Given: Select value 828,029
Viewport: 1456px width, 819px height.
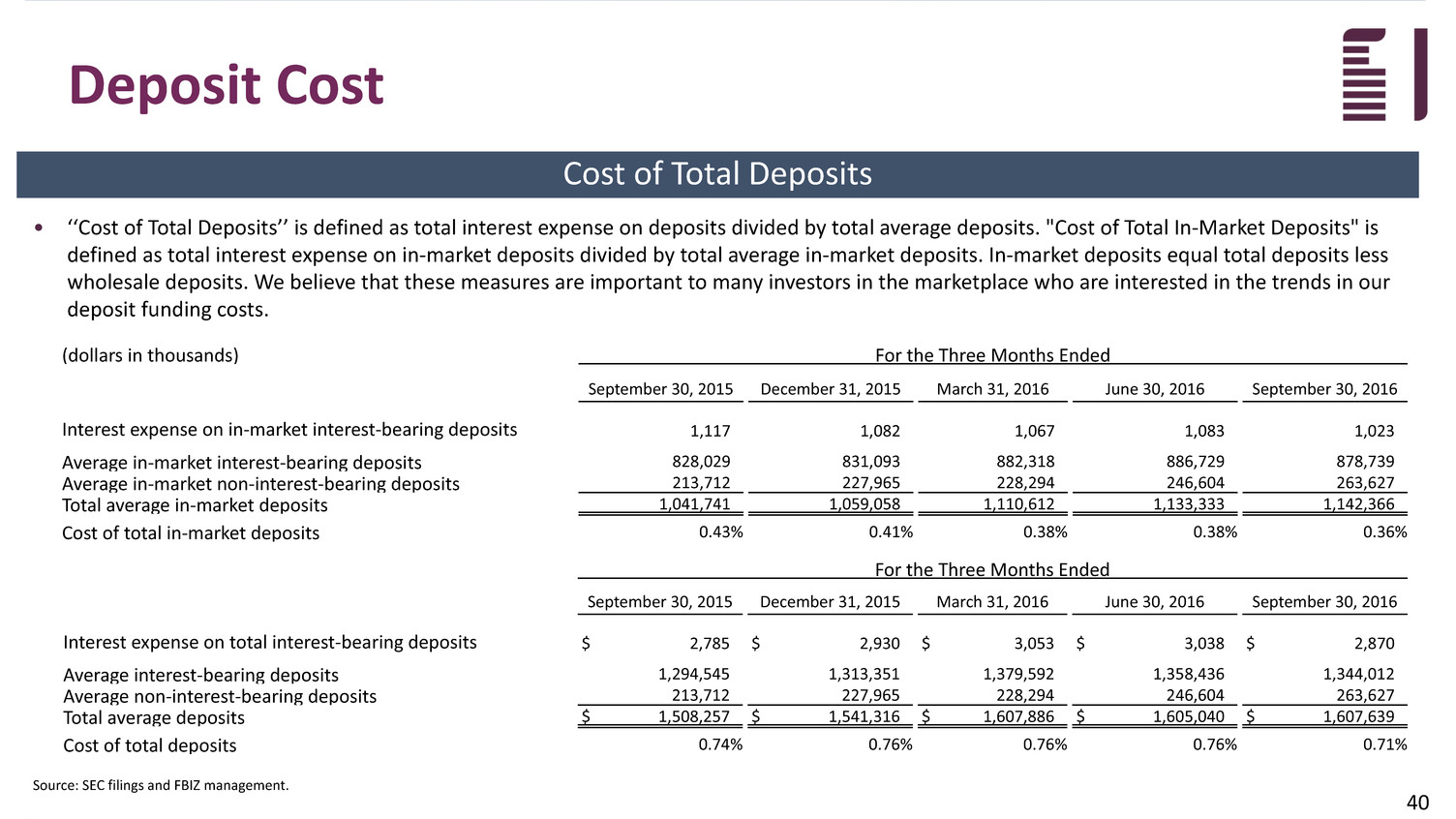Looking at the screenshot, I should [702, 462].
